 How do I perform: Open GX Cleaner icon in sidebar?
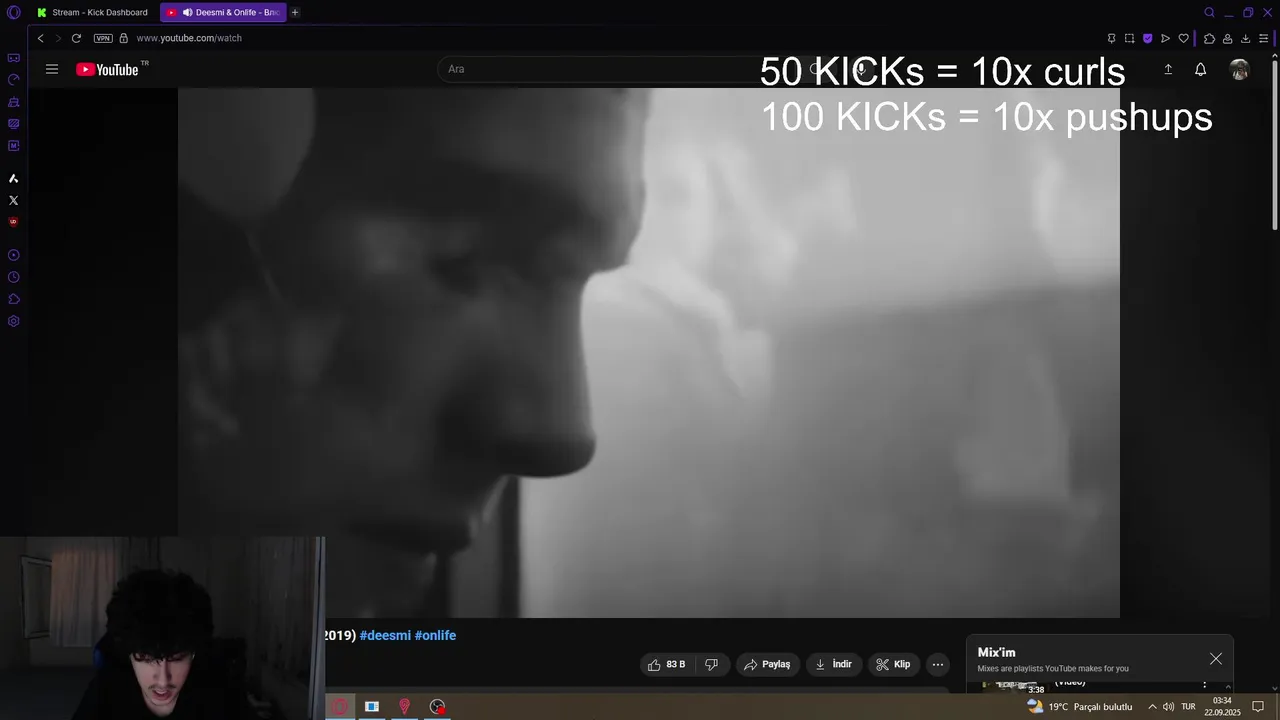click(x=14, y=102)
